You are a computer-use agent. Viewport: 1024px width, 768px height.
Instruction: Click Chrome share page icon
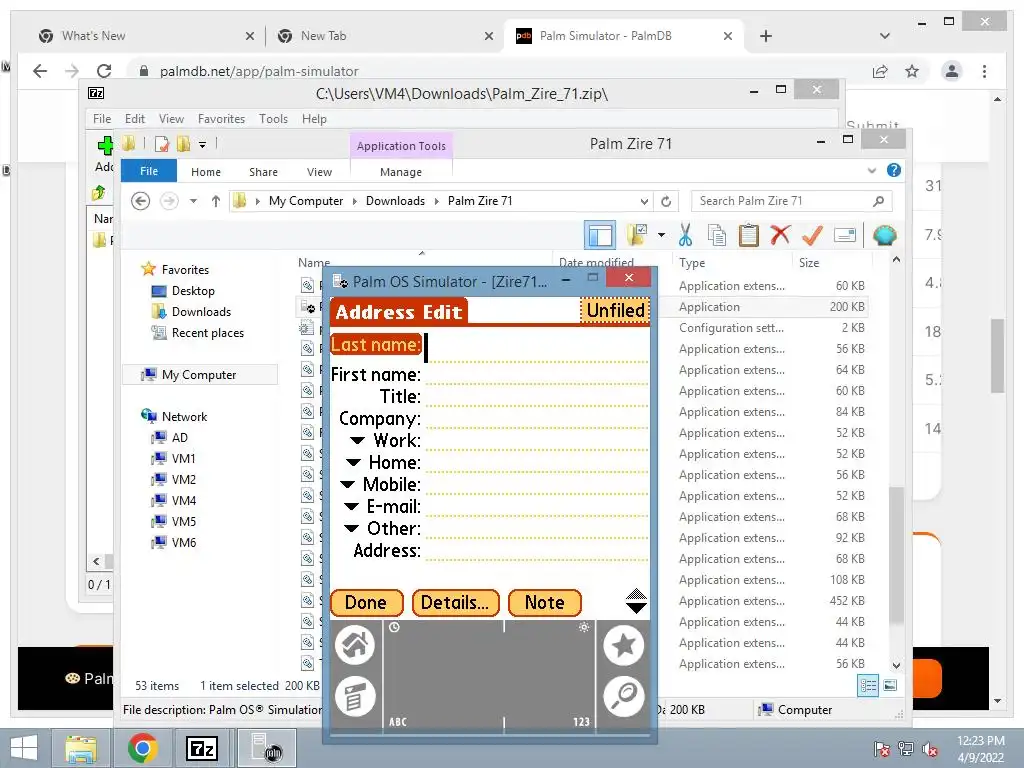point(880,71)
